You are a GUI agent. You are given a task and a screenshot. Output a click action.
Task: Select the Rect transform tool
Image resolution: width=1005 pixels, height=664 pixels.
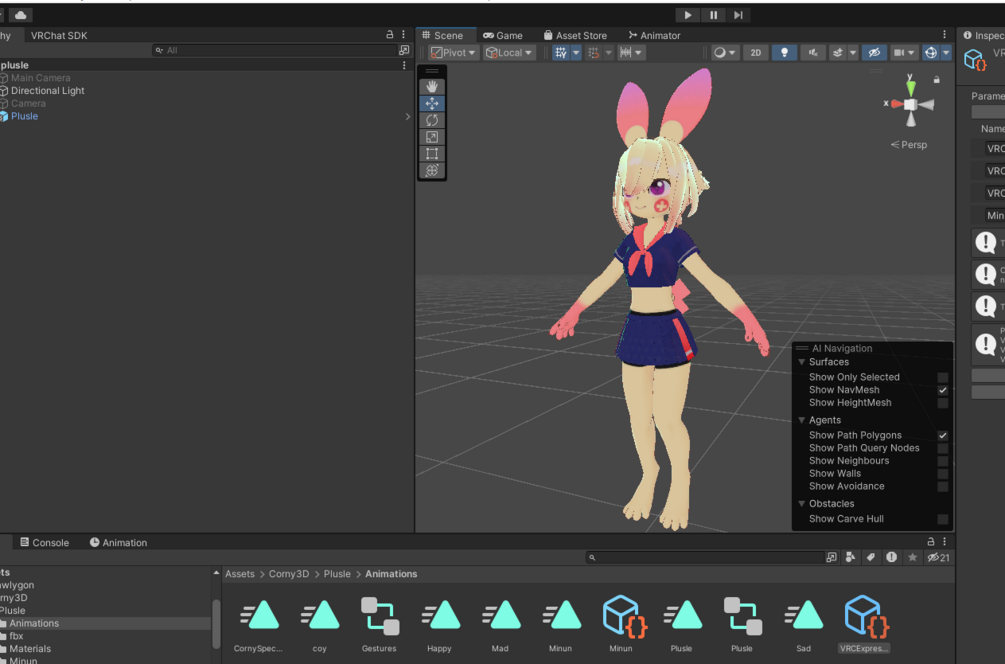click(432, 153)
